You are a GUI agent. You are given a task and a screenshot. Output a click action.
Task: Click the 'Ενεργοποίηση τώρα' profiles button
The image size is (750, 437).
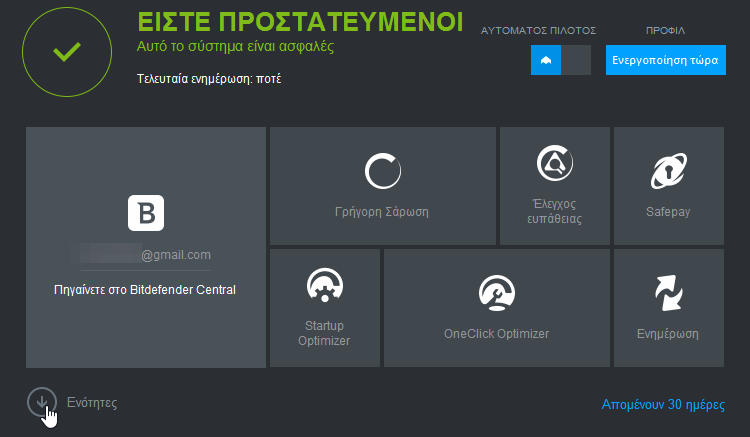pos(665,60)
